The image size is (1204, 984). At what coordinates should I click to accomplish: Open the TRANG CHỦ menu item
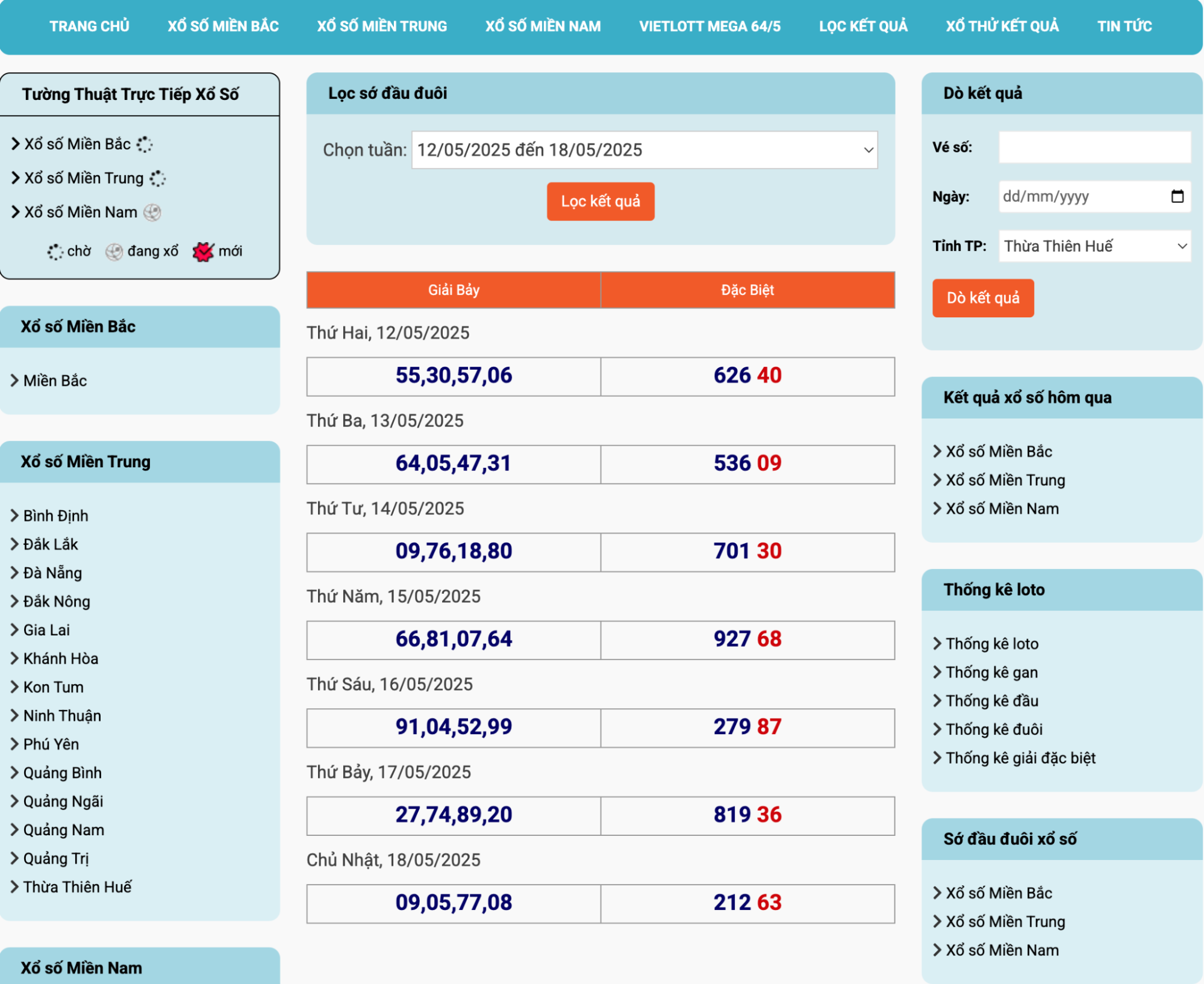coord(89,26)
